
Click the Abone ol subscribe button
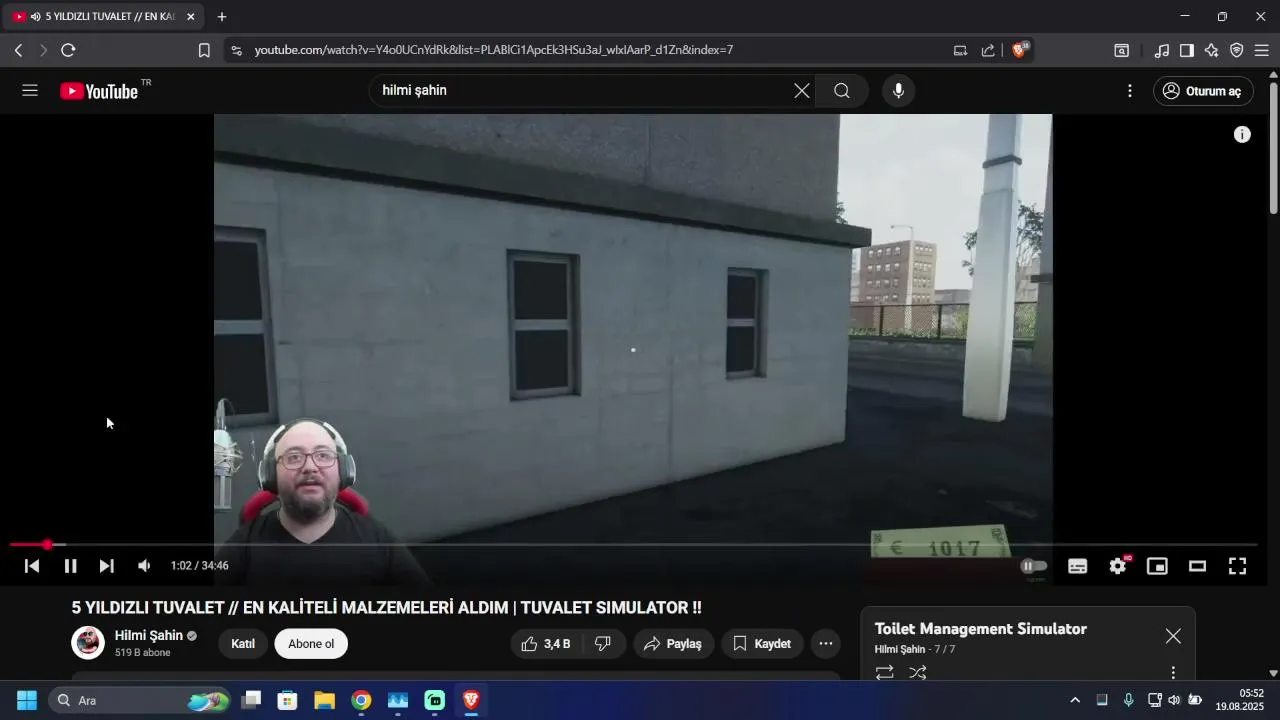click(311, 644)
